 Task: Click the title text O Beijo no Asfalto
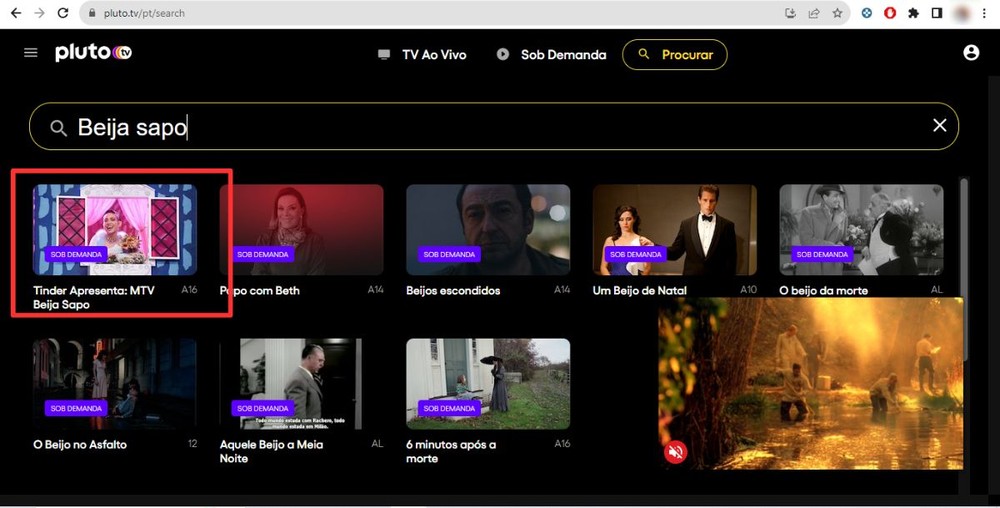[x=80, y=445]
